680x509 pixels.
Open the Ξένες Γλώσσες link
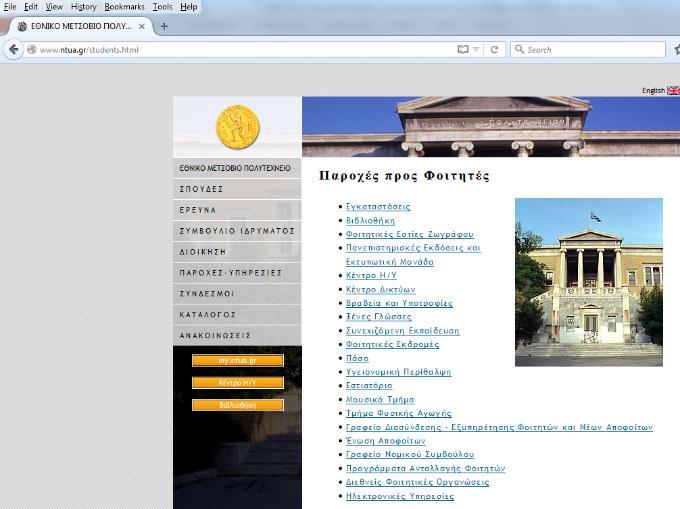[379, 316]
